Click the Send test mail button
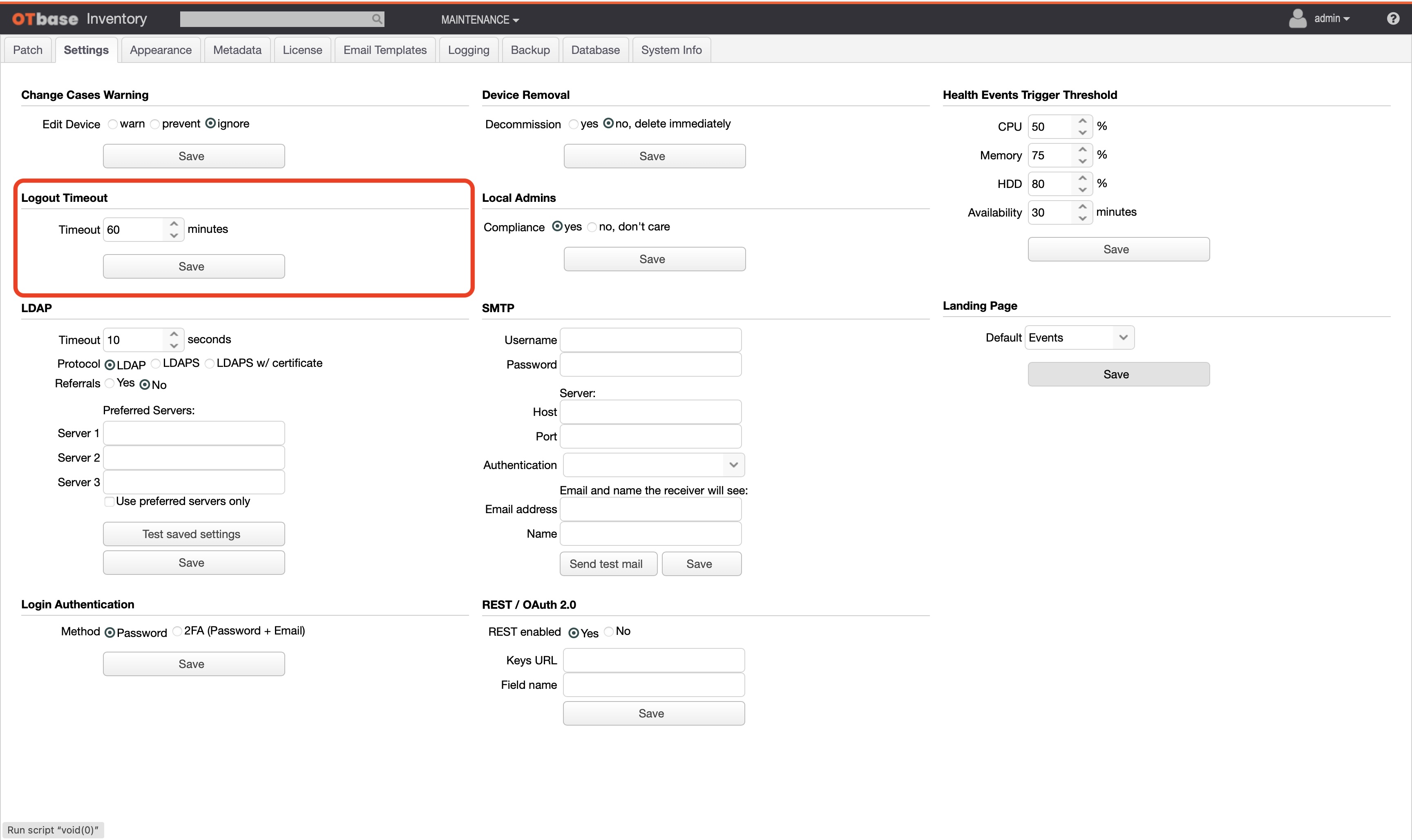 608,564
